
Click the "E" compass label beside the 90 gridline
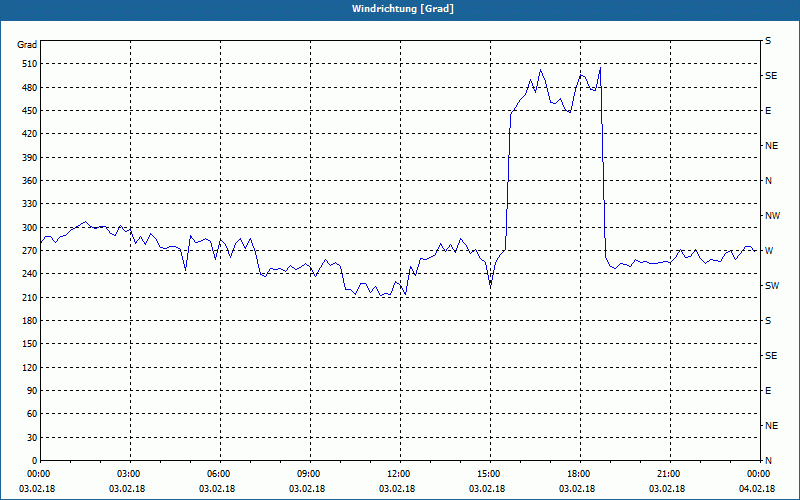coord(768,391)
